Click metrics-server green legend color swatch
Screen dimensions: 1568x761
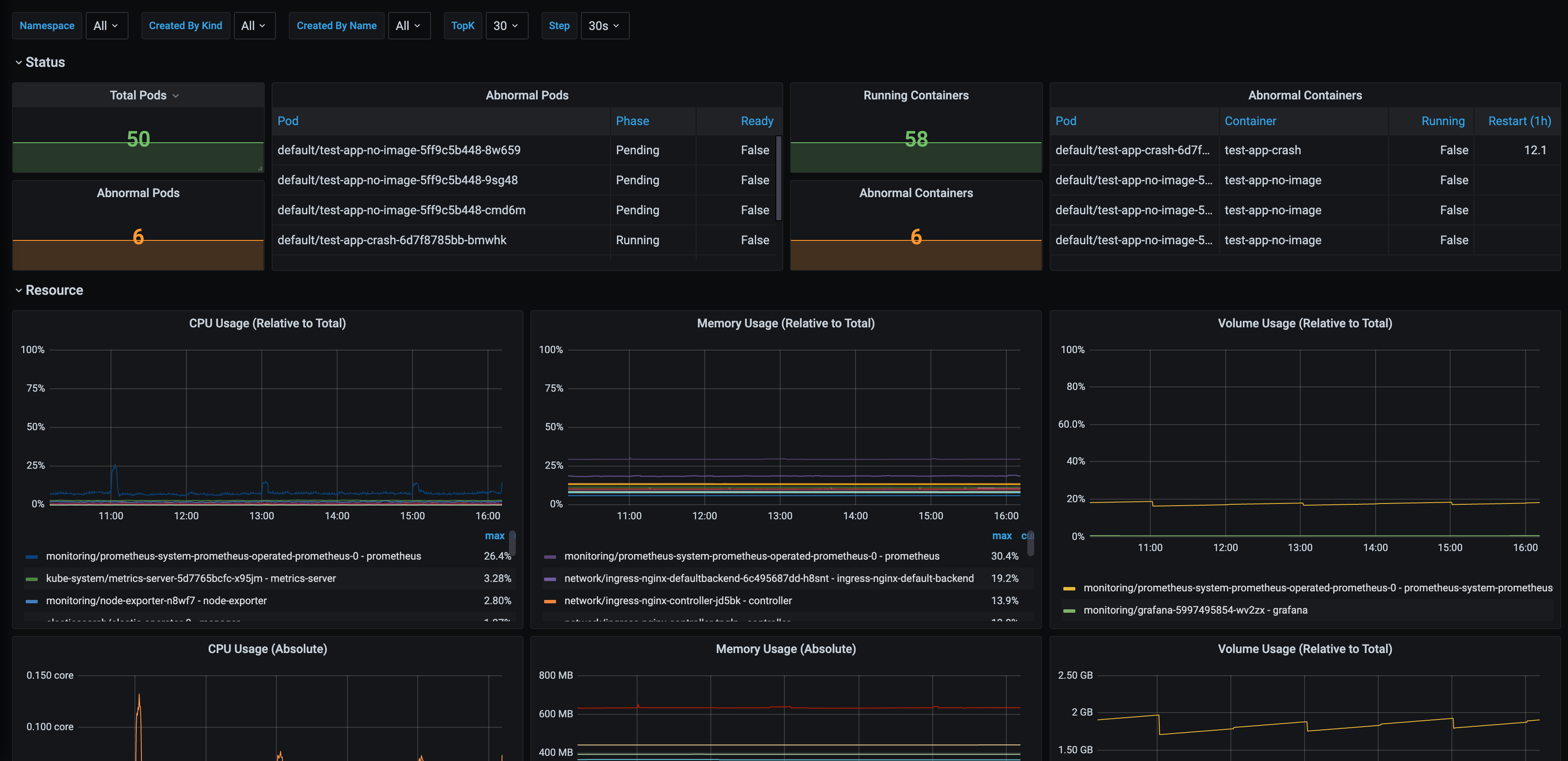pos(32,579)
